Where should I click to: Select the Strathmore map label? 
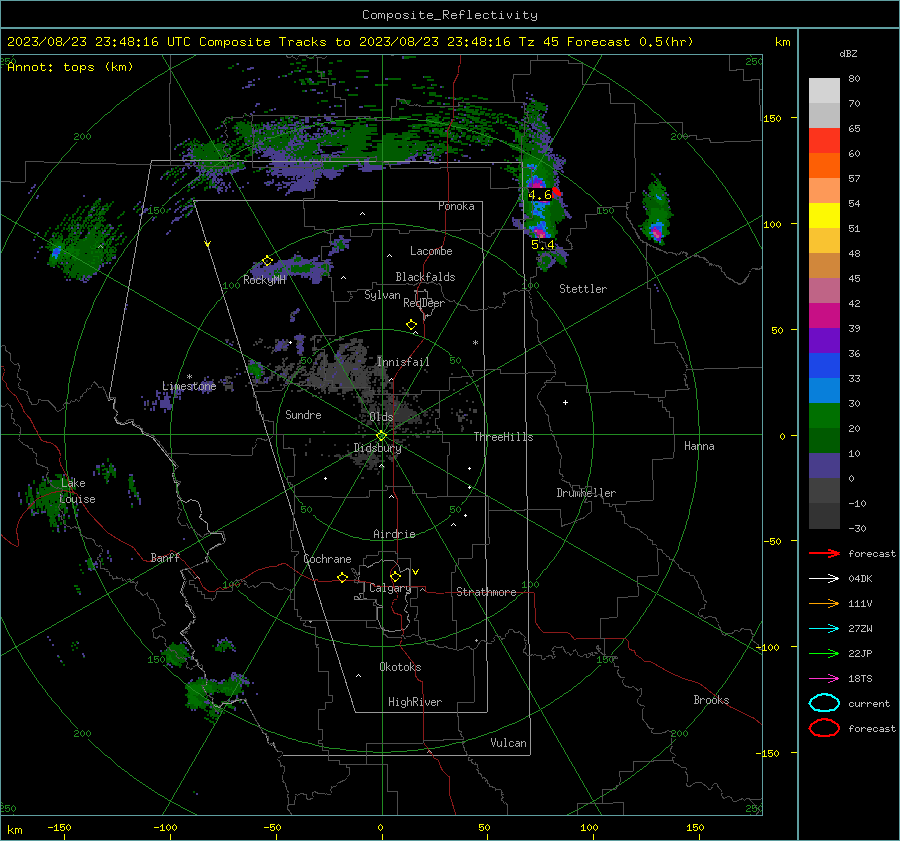[486, 592]
